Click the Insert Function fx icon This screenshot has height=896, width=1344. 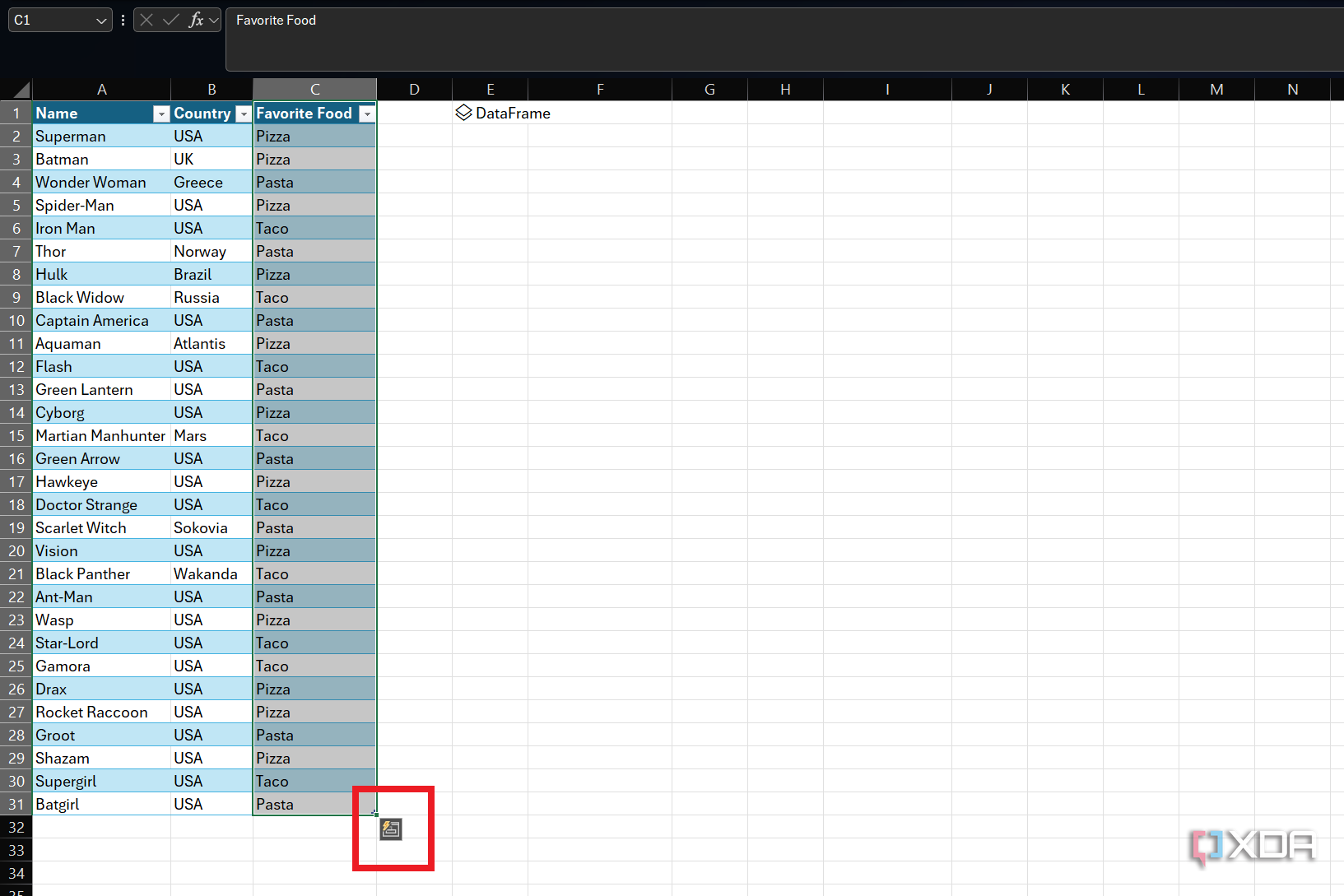coord(196,20)
